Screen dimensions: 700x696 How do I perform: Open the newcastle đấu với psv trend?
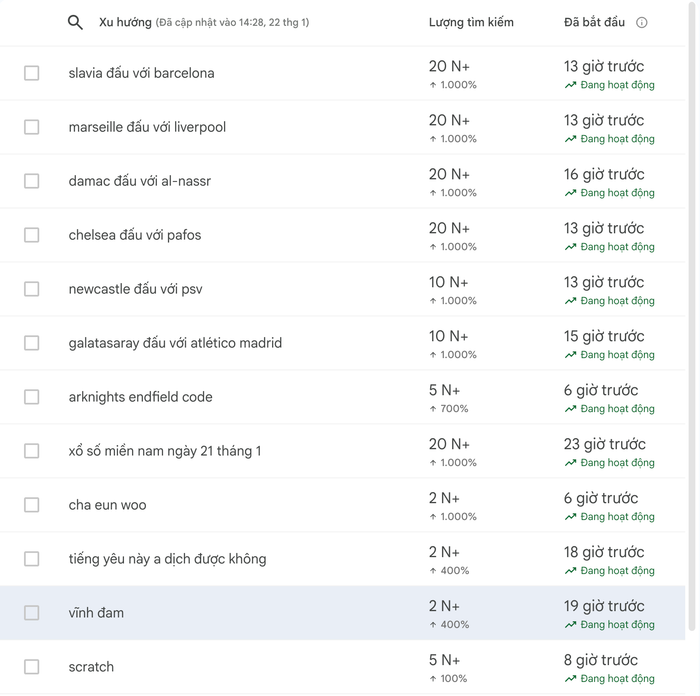coord(135,289)
